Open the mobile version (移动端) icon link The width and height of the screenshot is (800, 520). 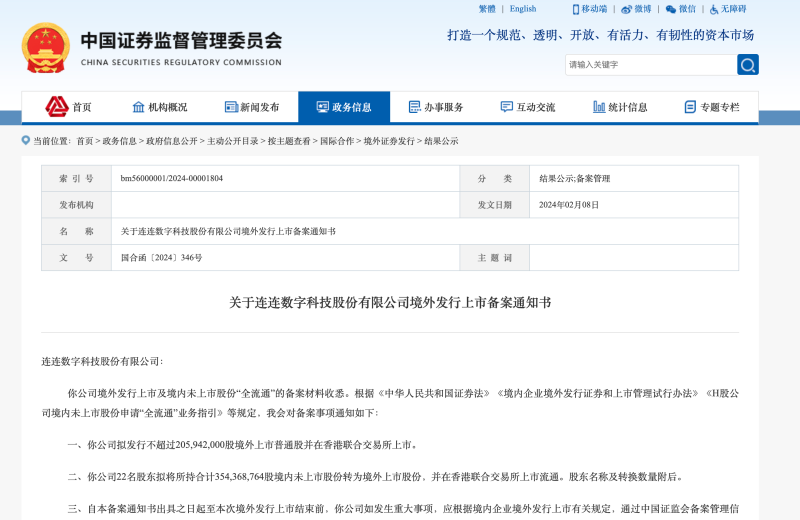tap(589, 9)
